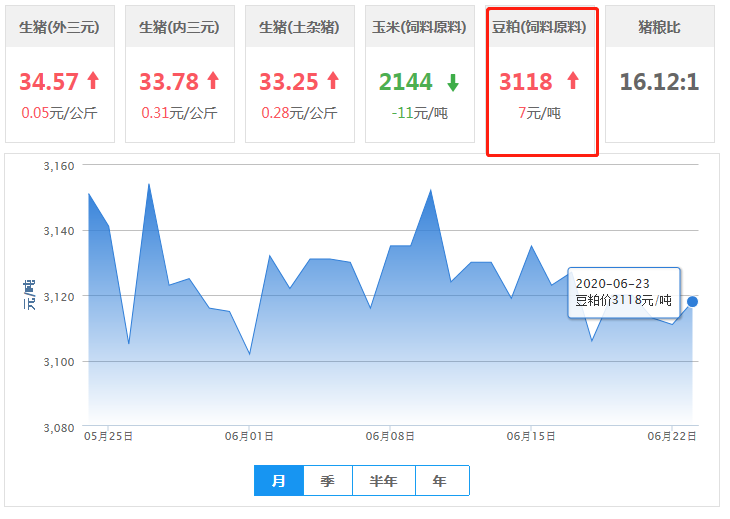Click the 16.12:1 ratio value

[659, 81]
